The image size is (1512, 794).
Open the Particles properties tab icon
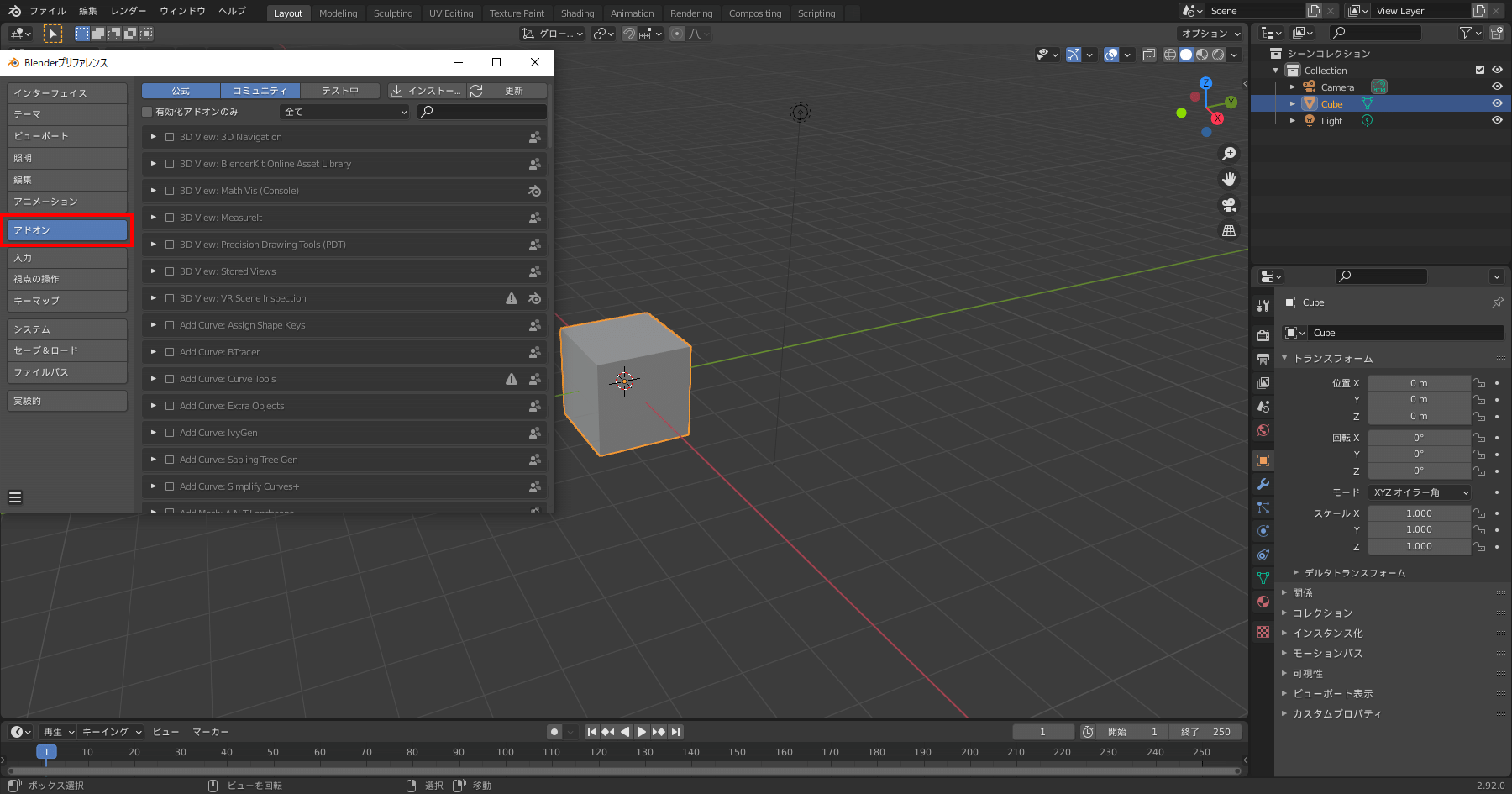(1263, 507)
